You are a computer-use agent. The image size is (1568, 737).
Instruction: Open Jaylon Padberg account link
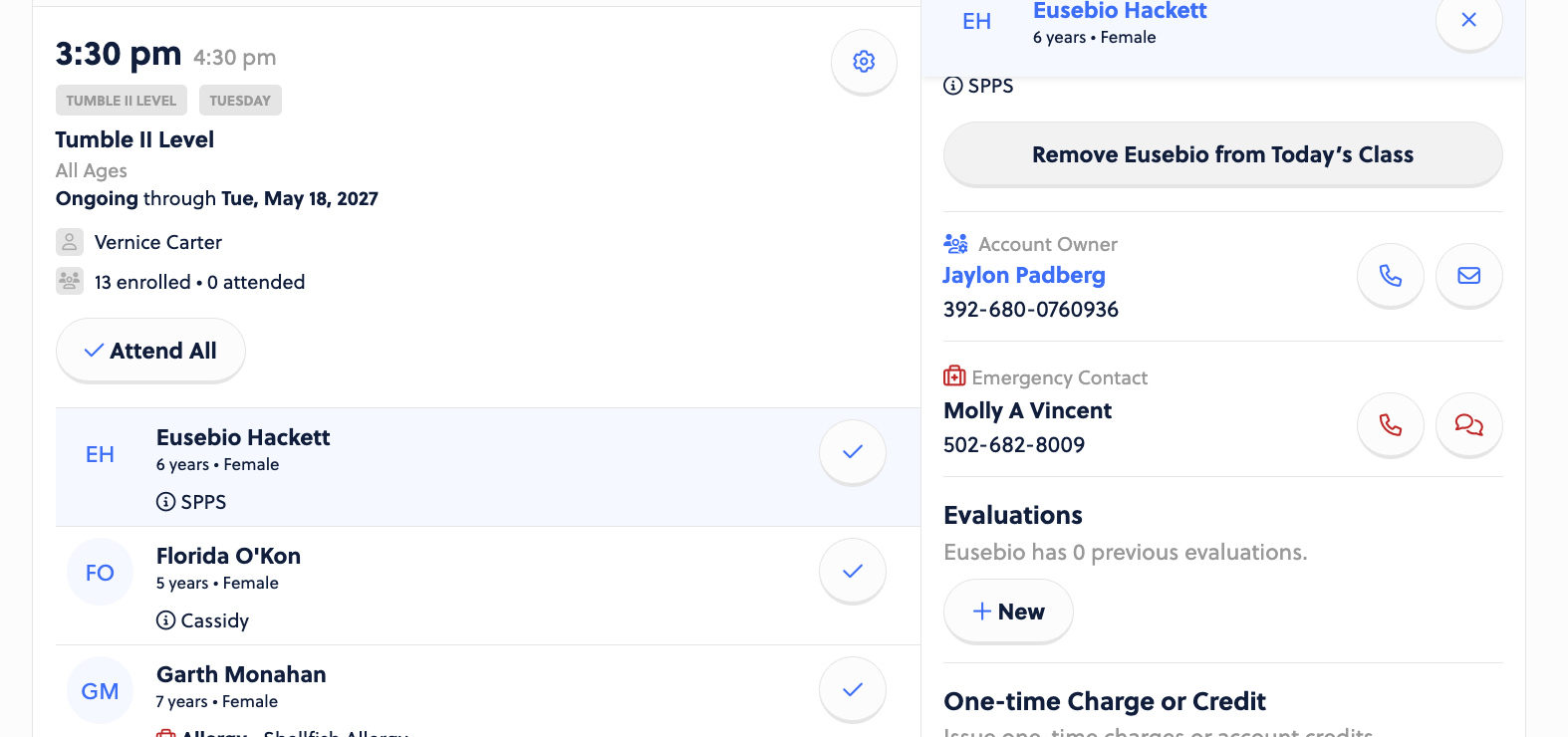(x=1024, y=275)
